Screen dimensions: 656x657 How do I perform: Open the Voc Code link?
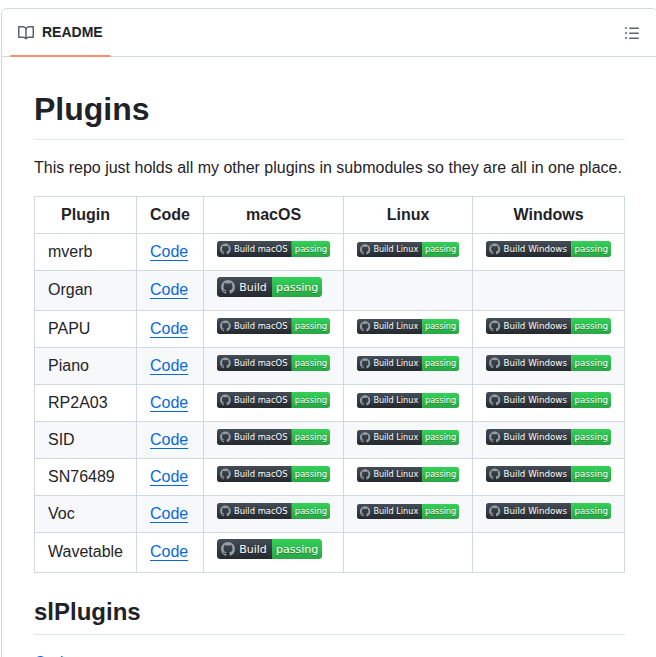(169, 513)
